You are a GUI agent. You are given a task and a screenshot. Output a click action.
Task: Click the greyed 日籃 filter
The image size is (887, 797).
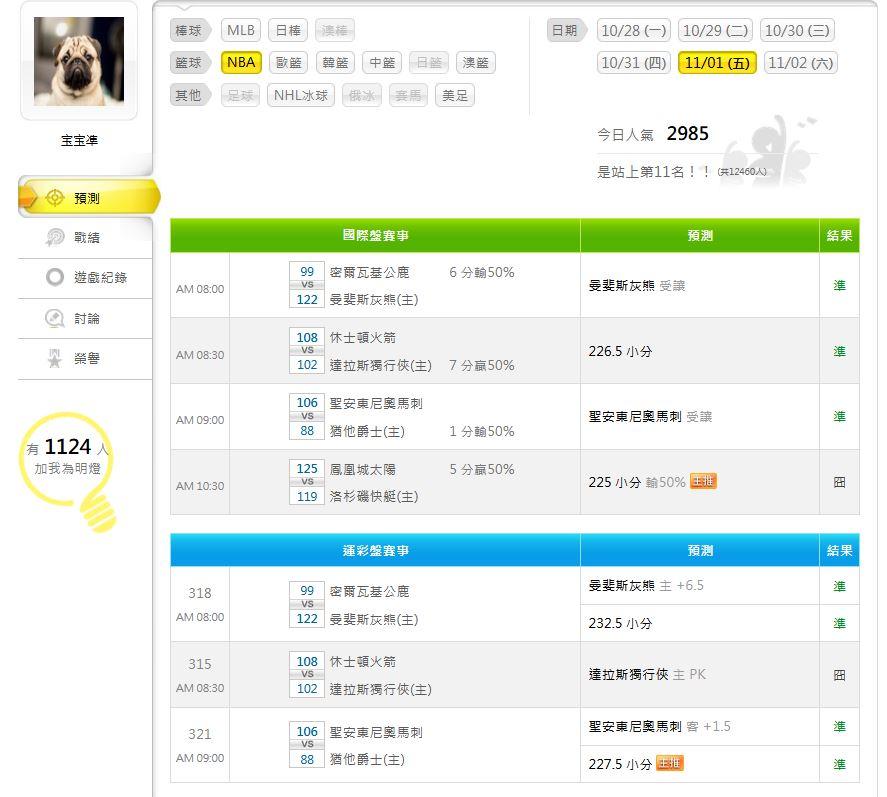pos(429,62)
